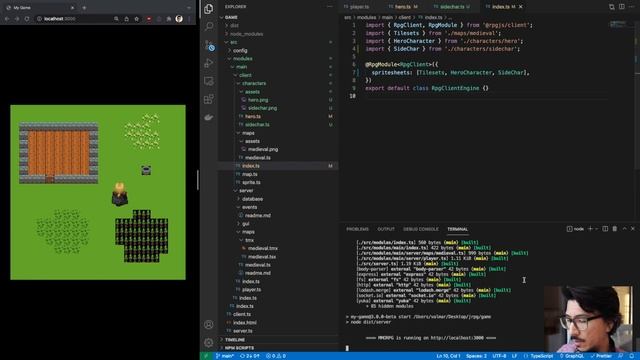Image resolution: width=640 pixels, height=360 pixels.
Task: Open Run and Debug view
Action: coord(209,63)
